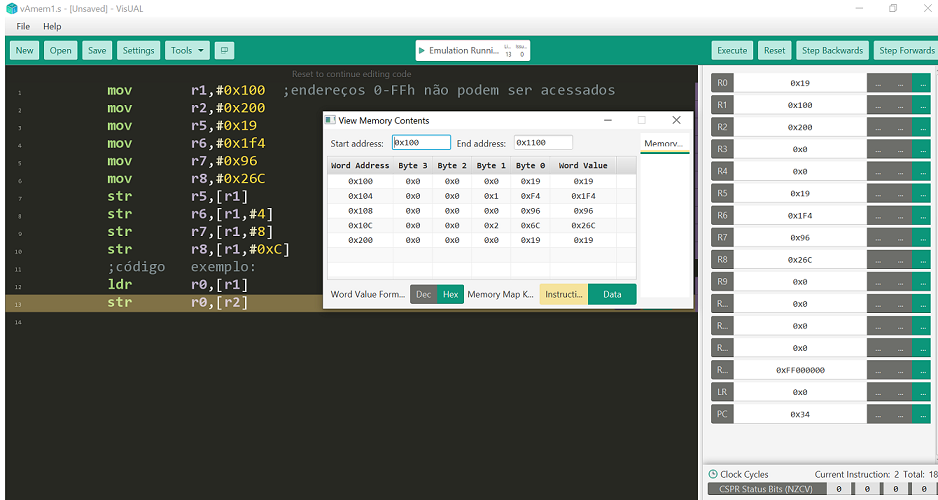This screenshot has height=500, width=938.
Task: Click the VisUAL app icon in title bar
Action: click(x=11, y=8)
